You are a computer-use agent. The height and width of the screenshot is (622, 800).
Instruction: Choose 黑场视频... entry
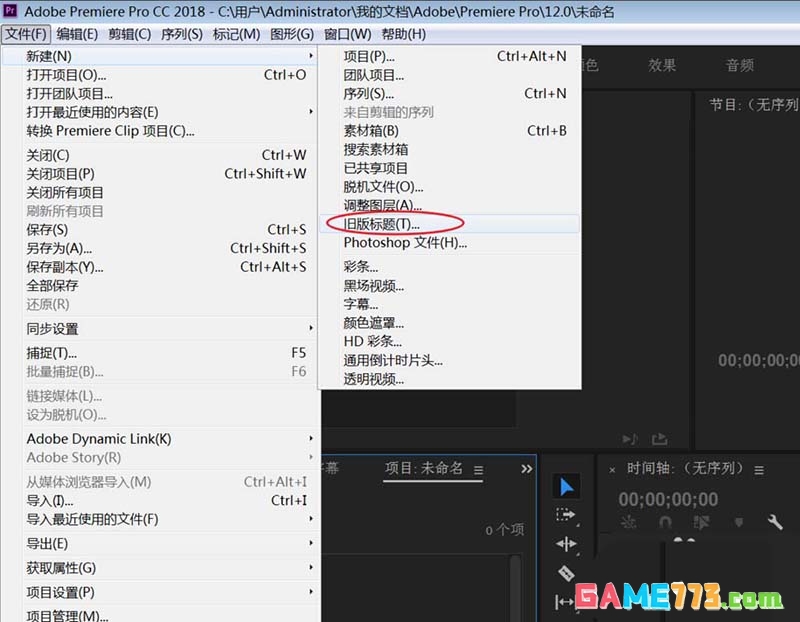point(449,286)
